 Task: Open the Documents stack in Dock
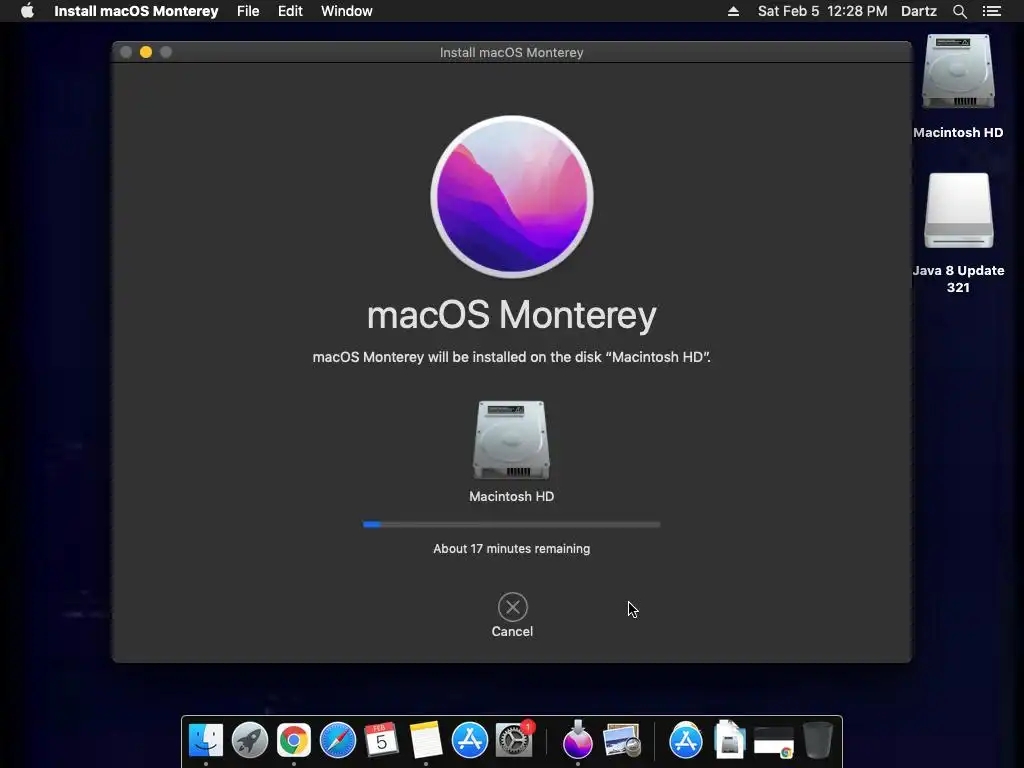[729, 739]
